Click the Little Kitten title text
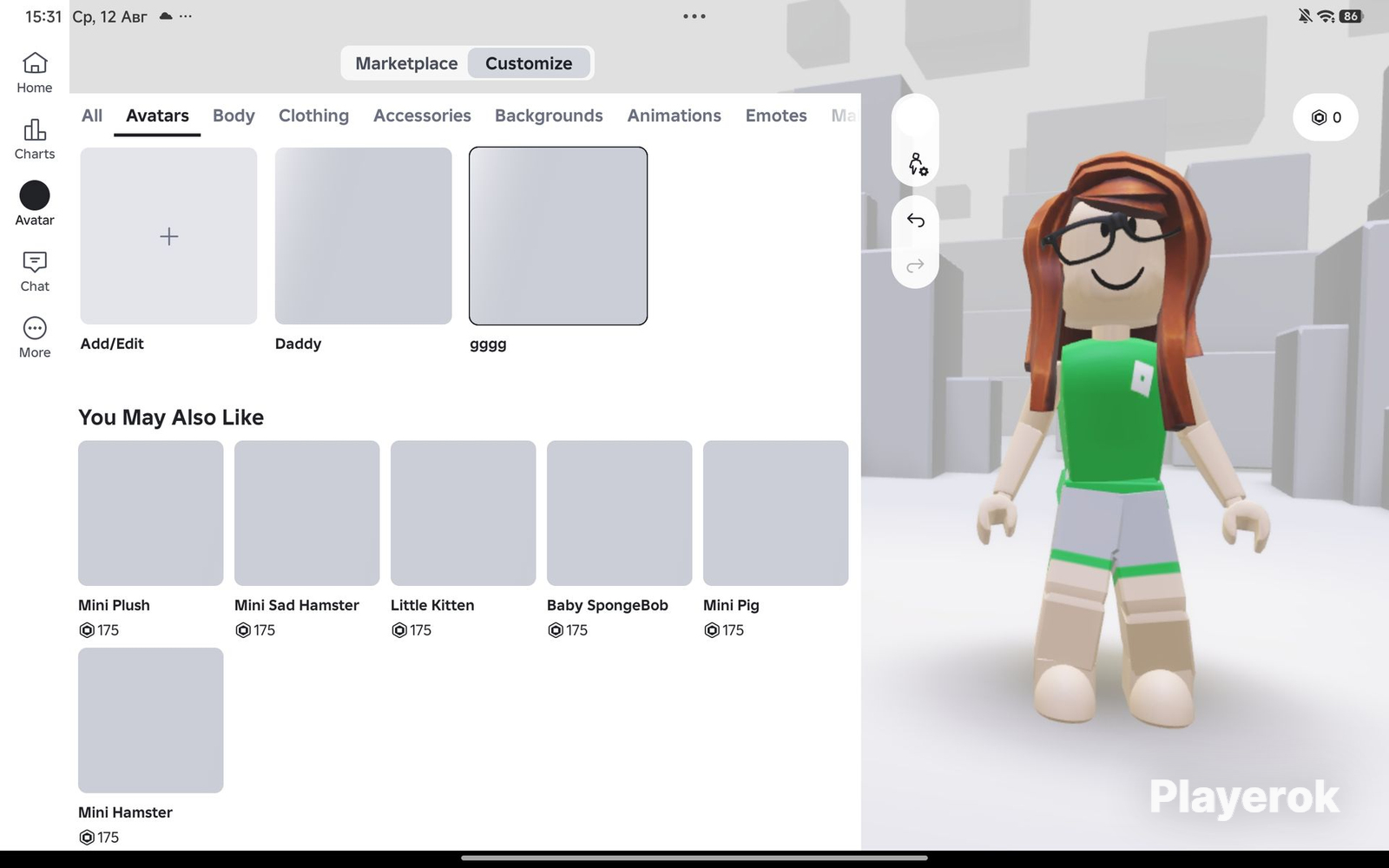Viewport: 1389px width, 868px height. [432, 605]
